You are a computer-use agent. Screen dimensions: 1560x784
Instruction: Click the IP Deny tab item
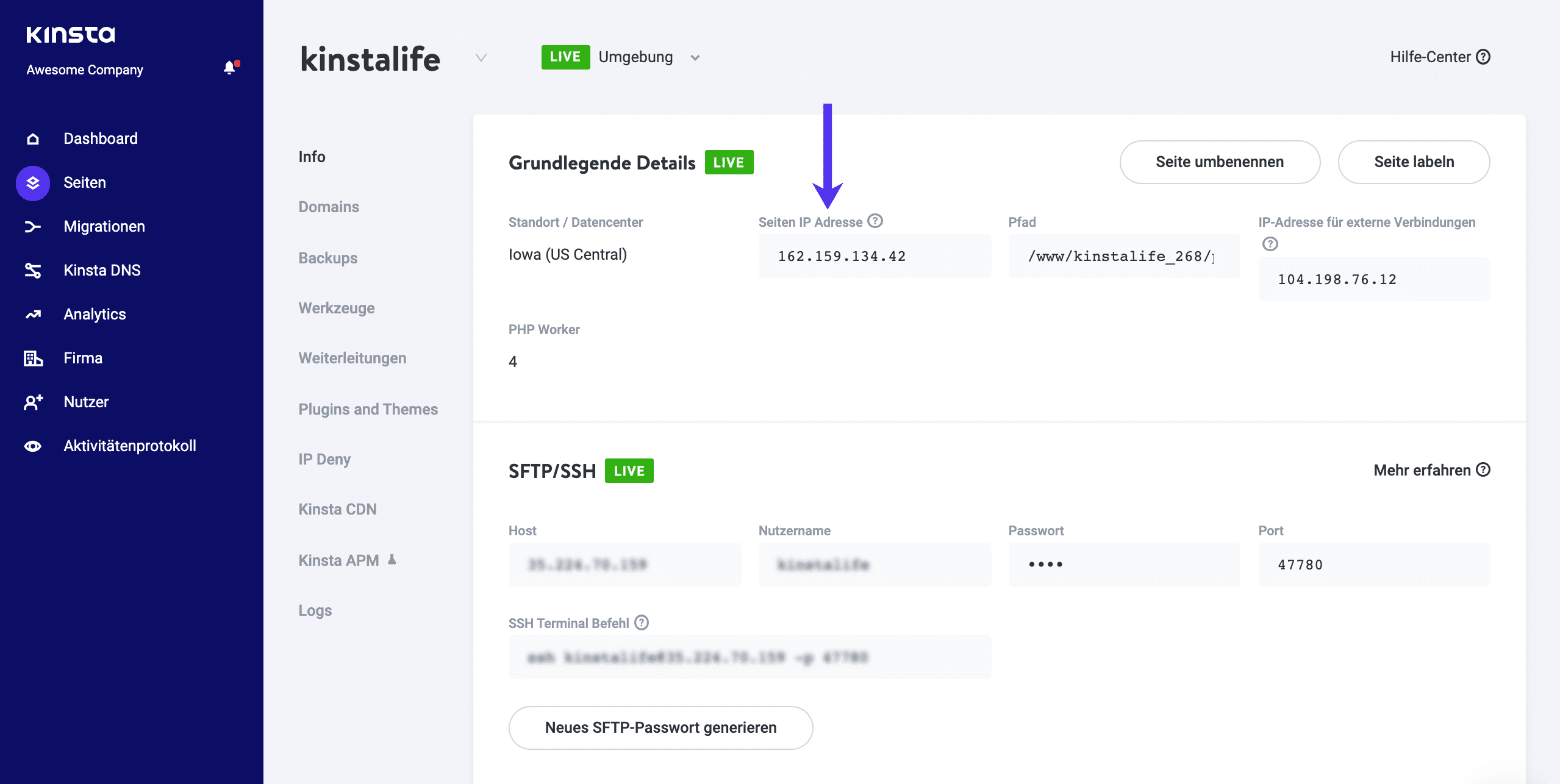pyautogui.click(x=324, y=458)
